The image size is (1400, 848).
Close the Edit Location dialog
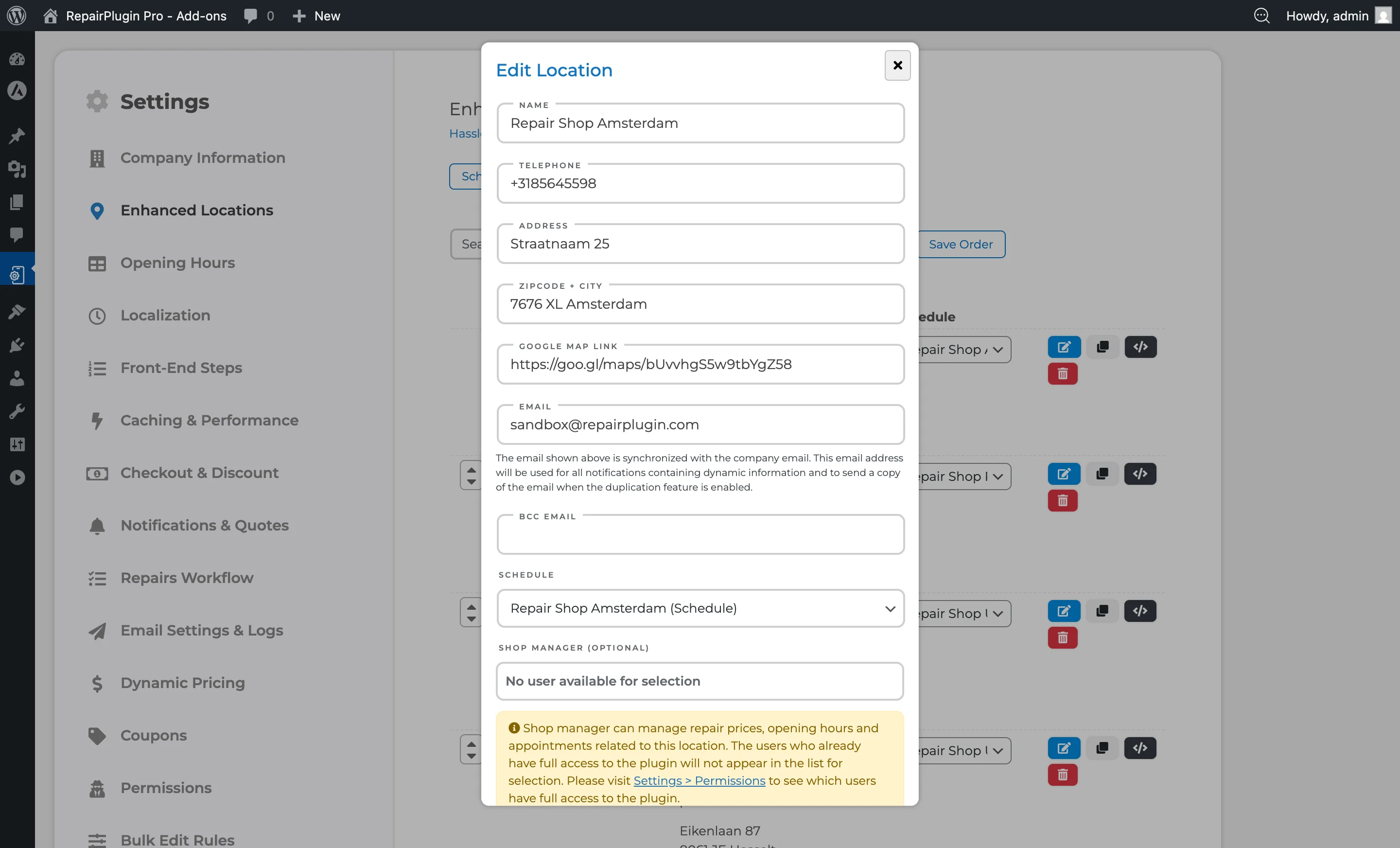[897, 65]
